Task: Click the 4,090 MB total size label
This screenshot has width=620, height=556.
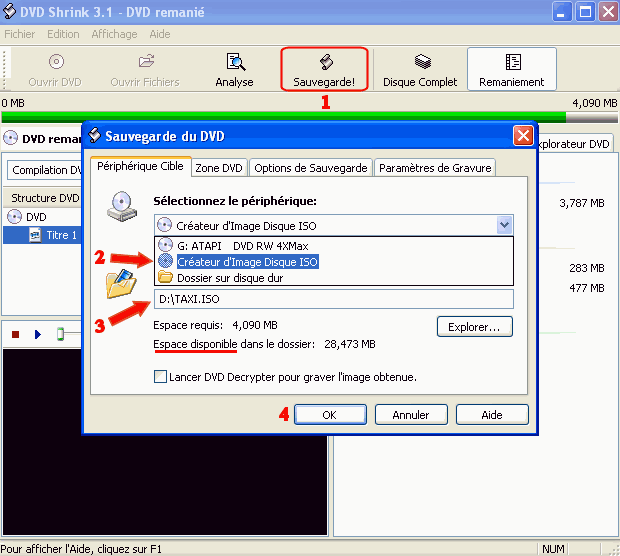Action: (x=594, y=103)
